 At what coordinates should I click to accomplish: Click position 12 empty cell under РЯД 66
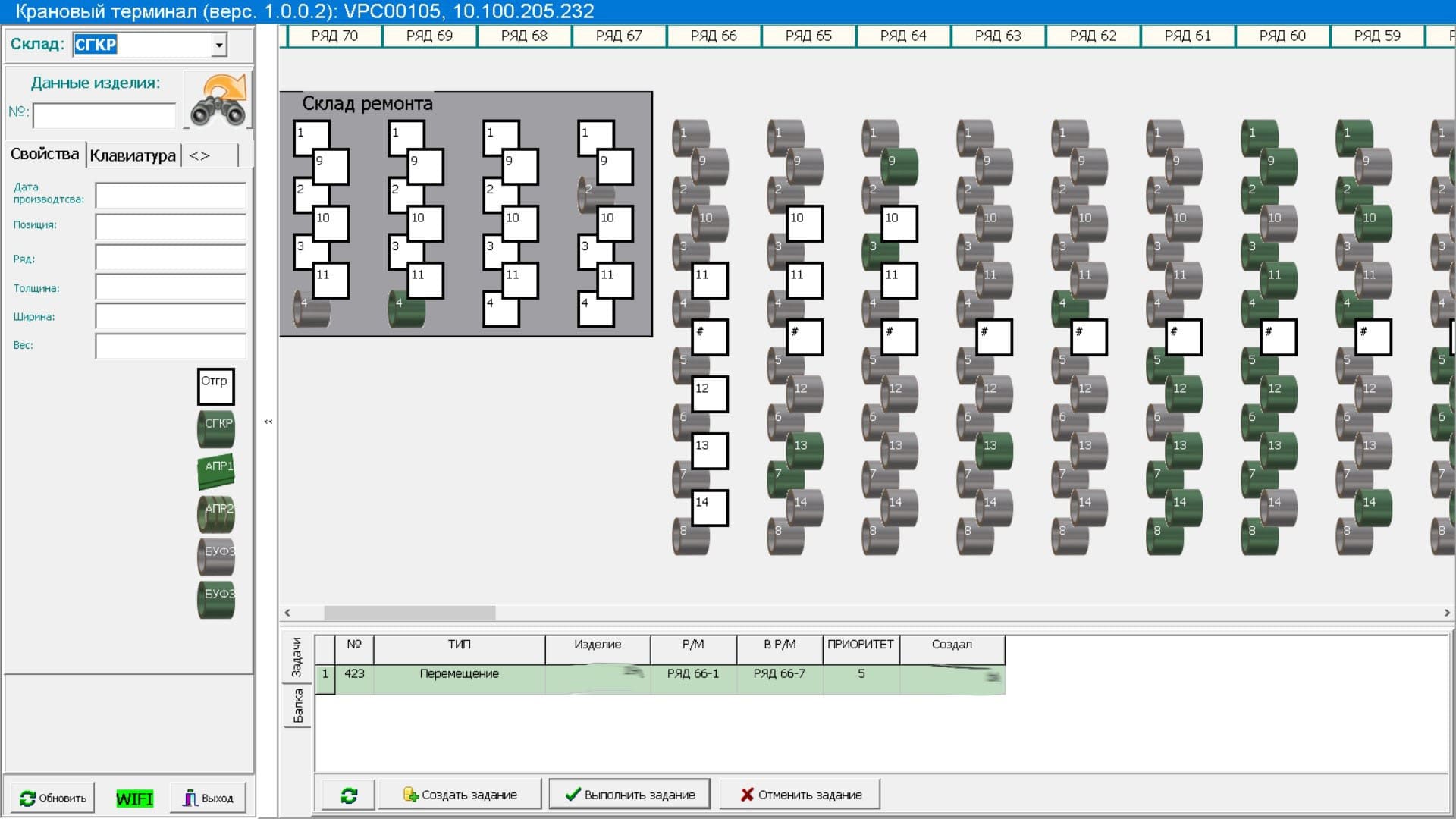pyautogui.click(x=710, y=394)
